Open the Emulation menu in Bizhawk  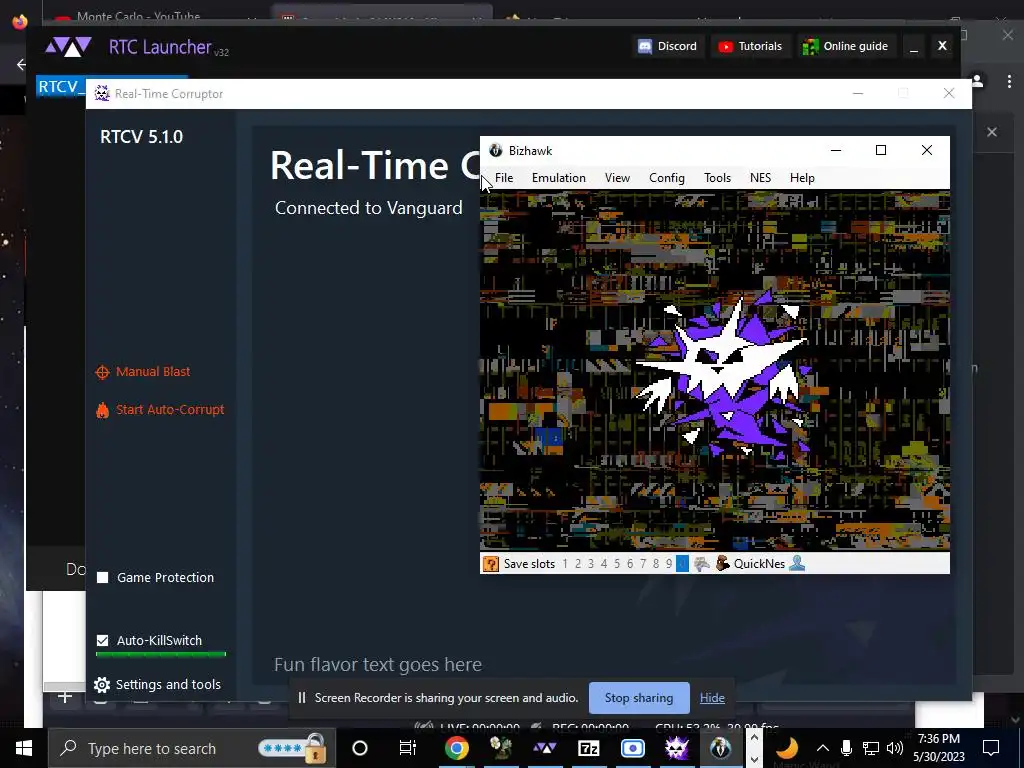(558, 178)
